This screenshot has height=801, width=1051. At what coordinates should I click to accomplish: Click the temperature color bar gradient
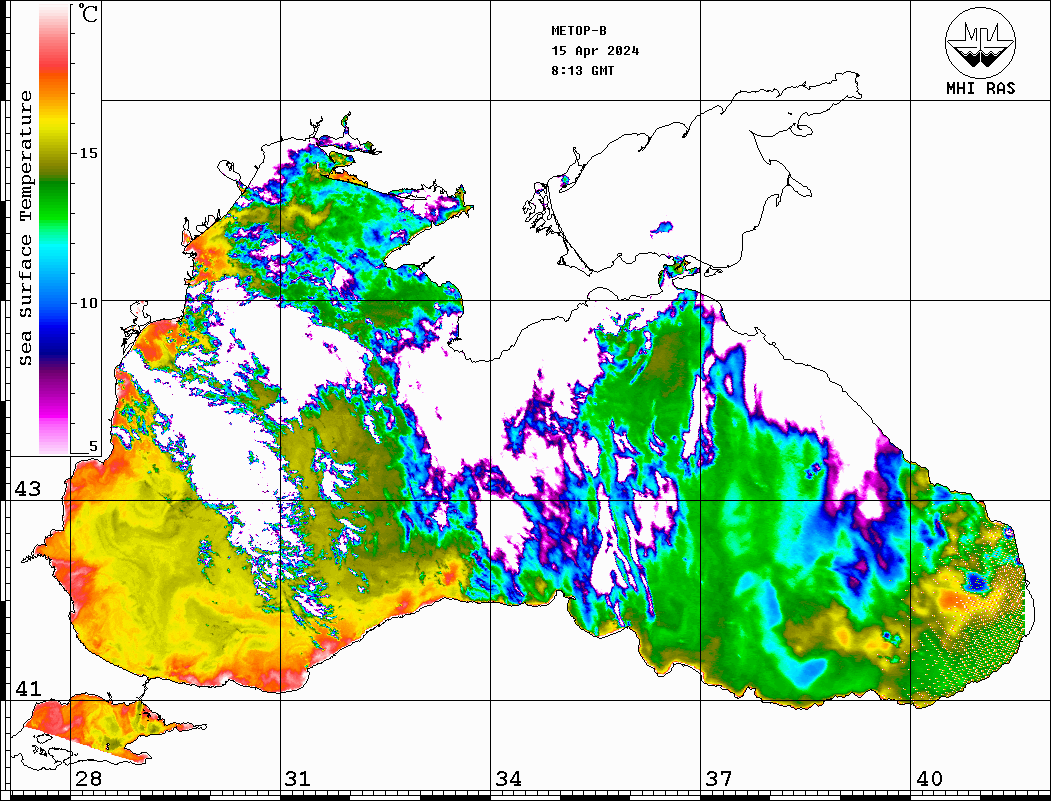pyautogui.click(x=54, y=229)
